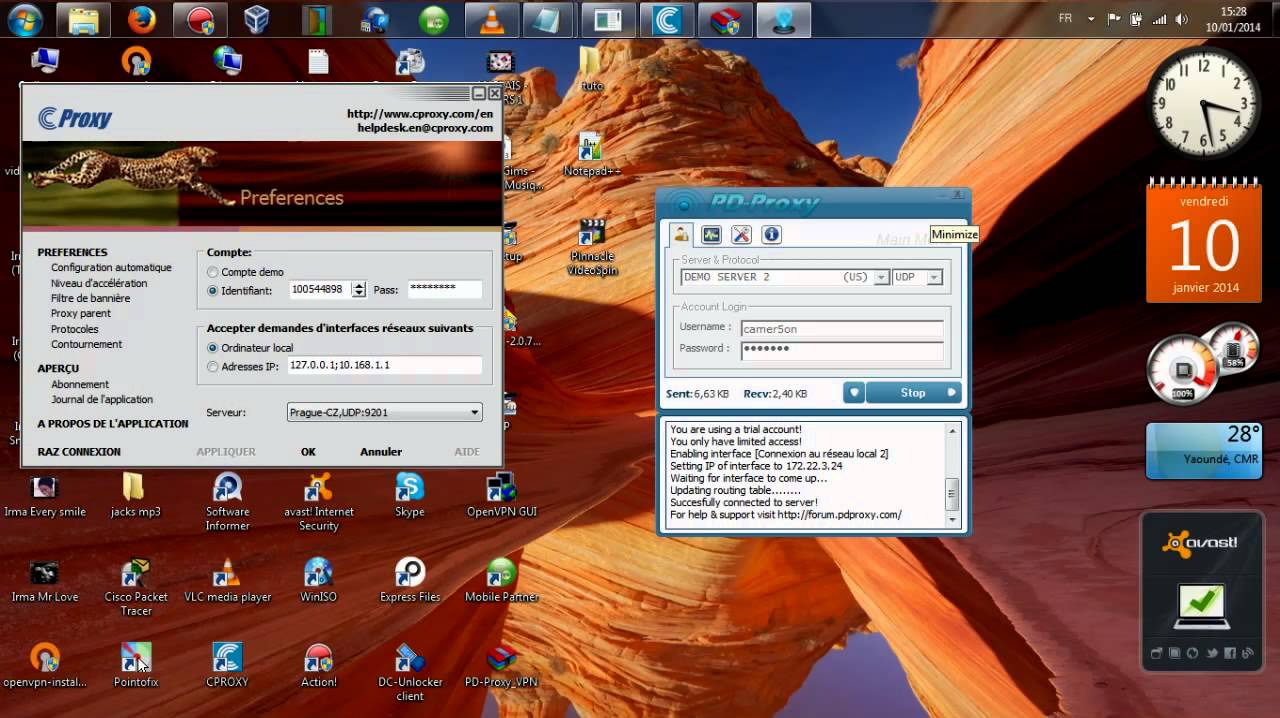Select A PROPOS DE L'APPLICATION section
This screenshot has height=718, width=1280.
pos(113,424)
